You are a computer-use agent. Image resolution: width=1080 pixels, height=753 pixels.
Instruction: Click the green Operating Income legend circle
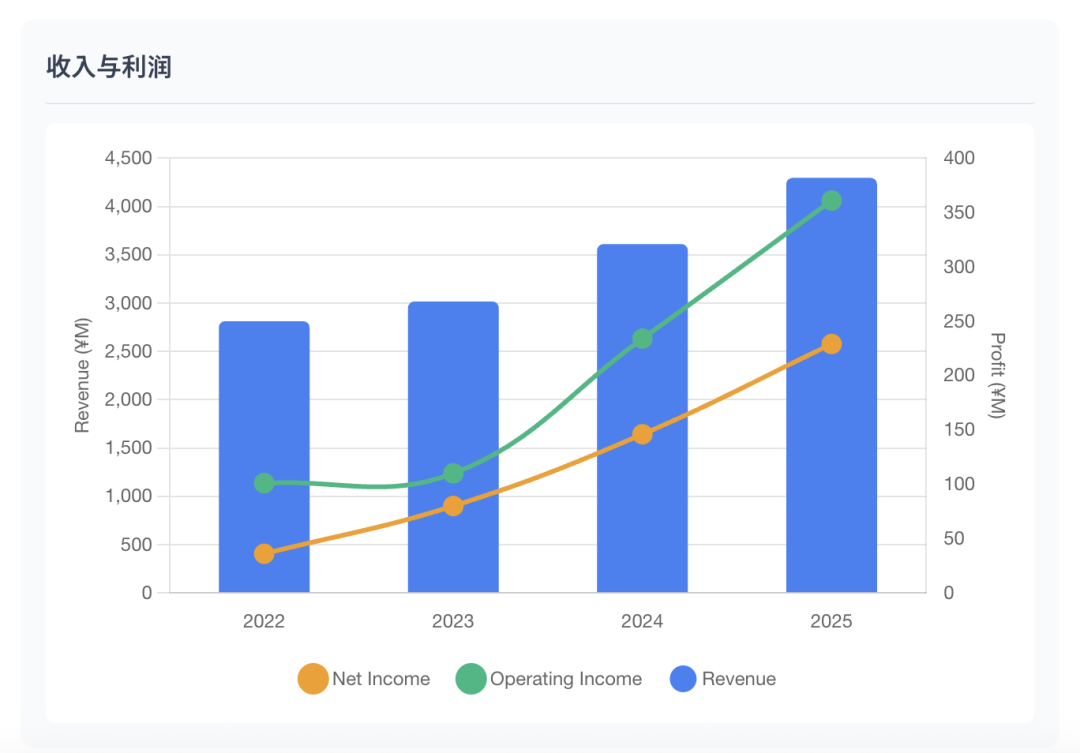click(x=471, y=679)
